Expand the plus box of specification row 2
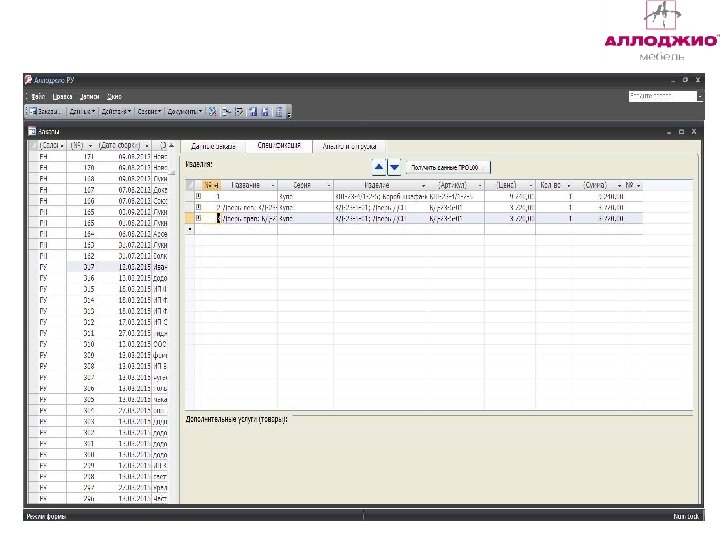Screen dimensions: 720x540 pyautogui.click(x=199, y=207)
